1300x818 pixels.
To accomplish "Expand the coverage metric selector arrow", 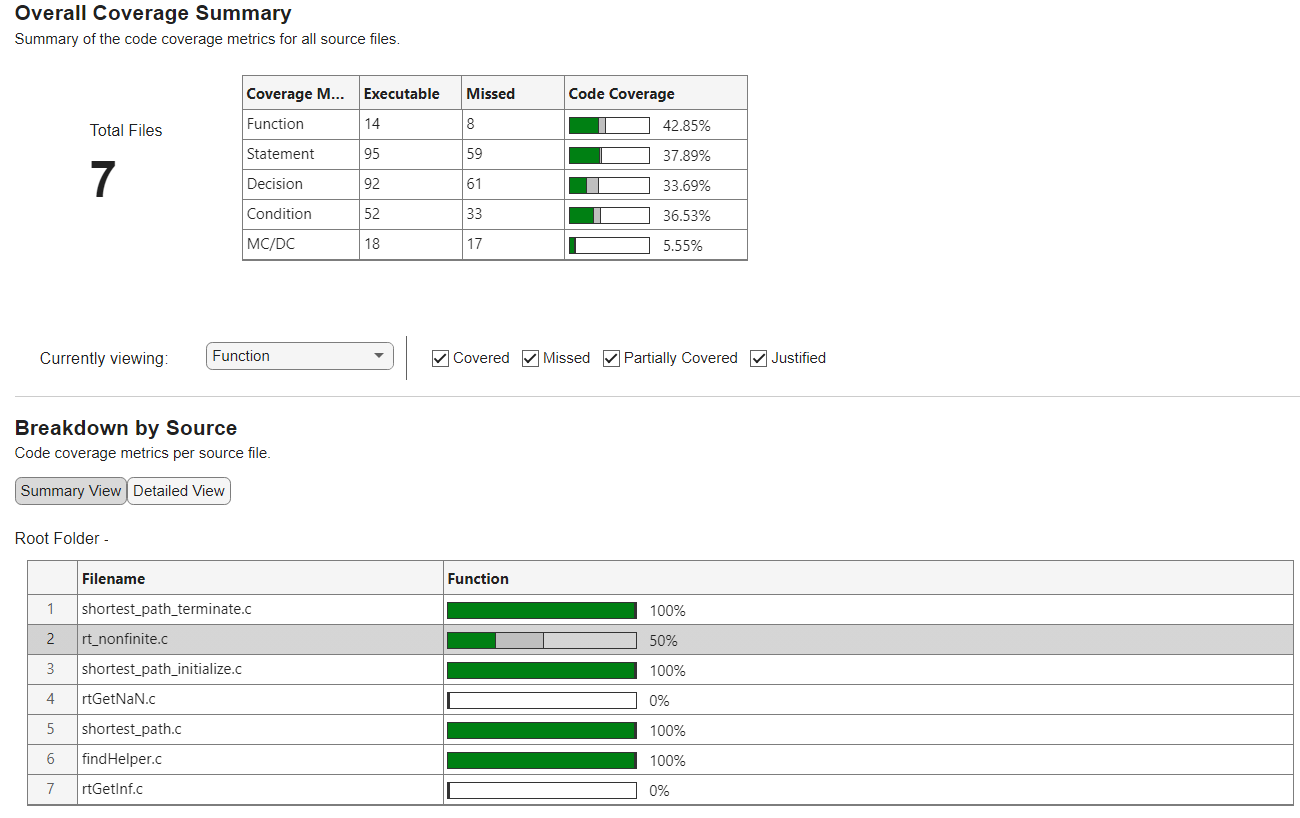I will pyautogui.click(x=380, y=356).
